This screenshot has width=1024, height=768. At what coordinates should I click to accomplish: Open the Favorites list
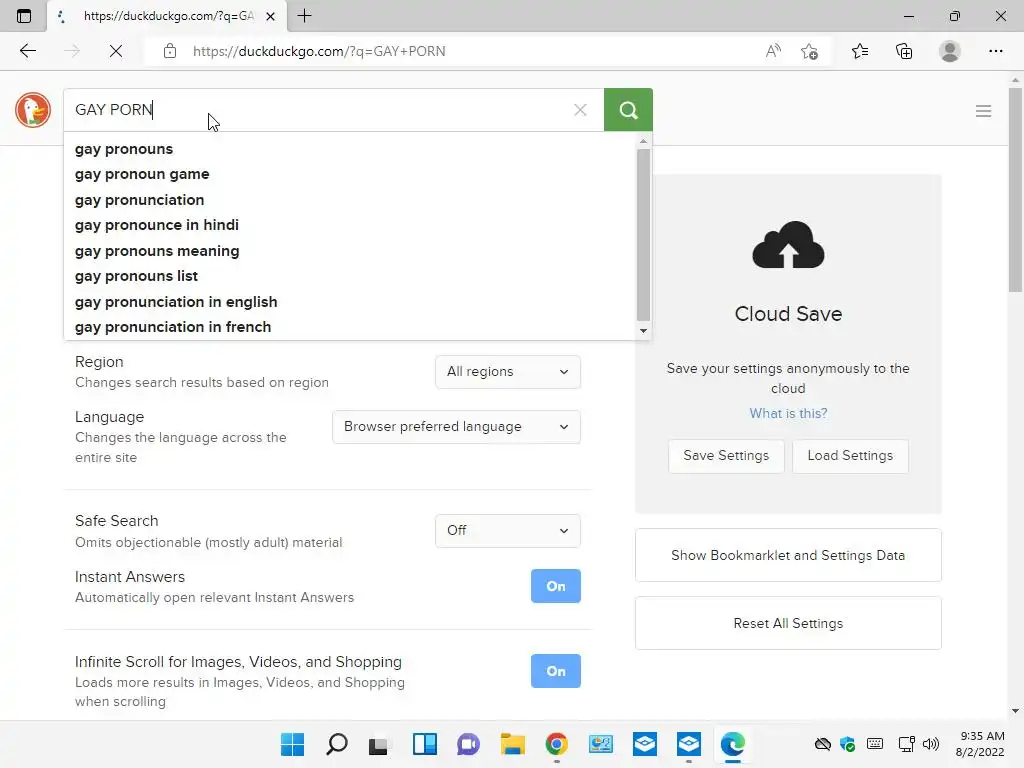point(860,51)
